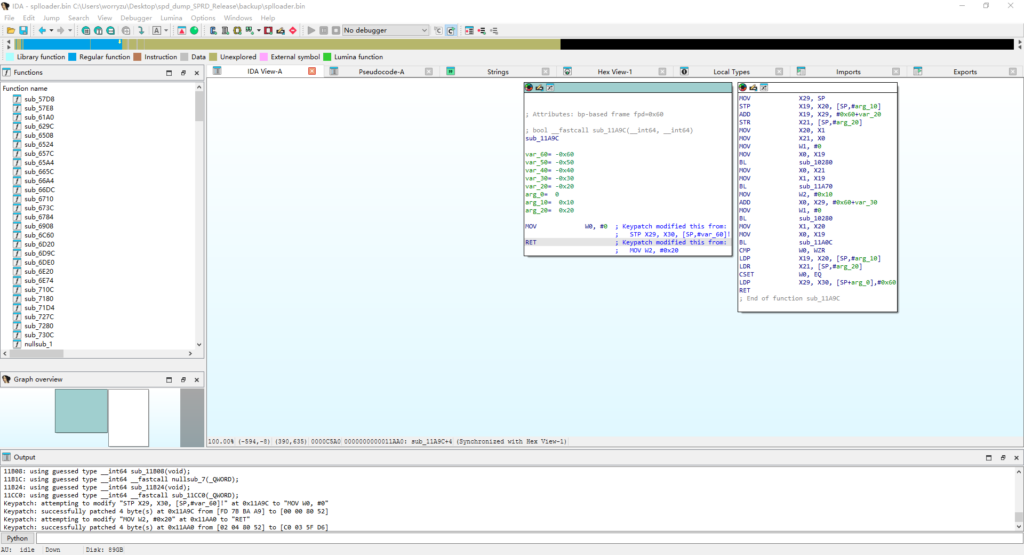
Task: Click 'BL sub_11A70' instruction in right node
Action: (x=787, y=186)
